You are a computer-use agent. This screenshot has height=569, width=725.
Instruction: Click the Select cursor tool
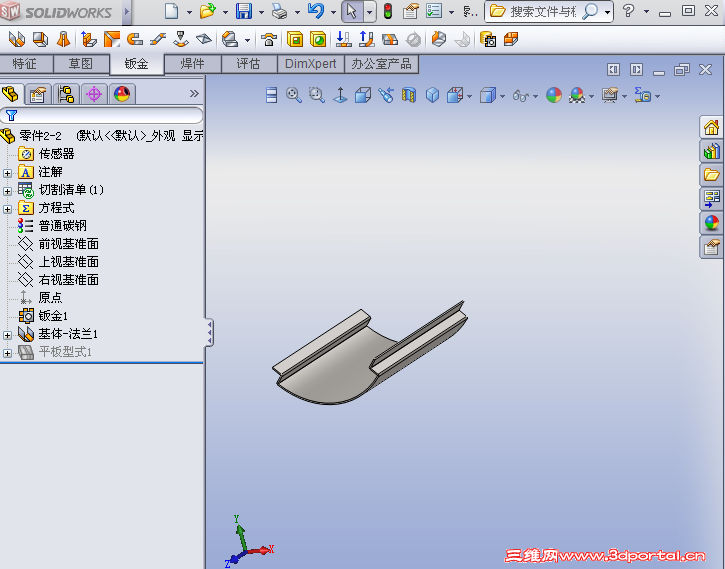coord(351,11)
